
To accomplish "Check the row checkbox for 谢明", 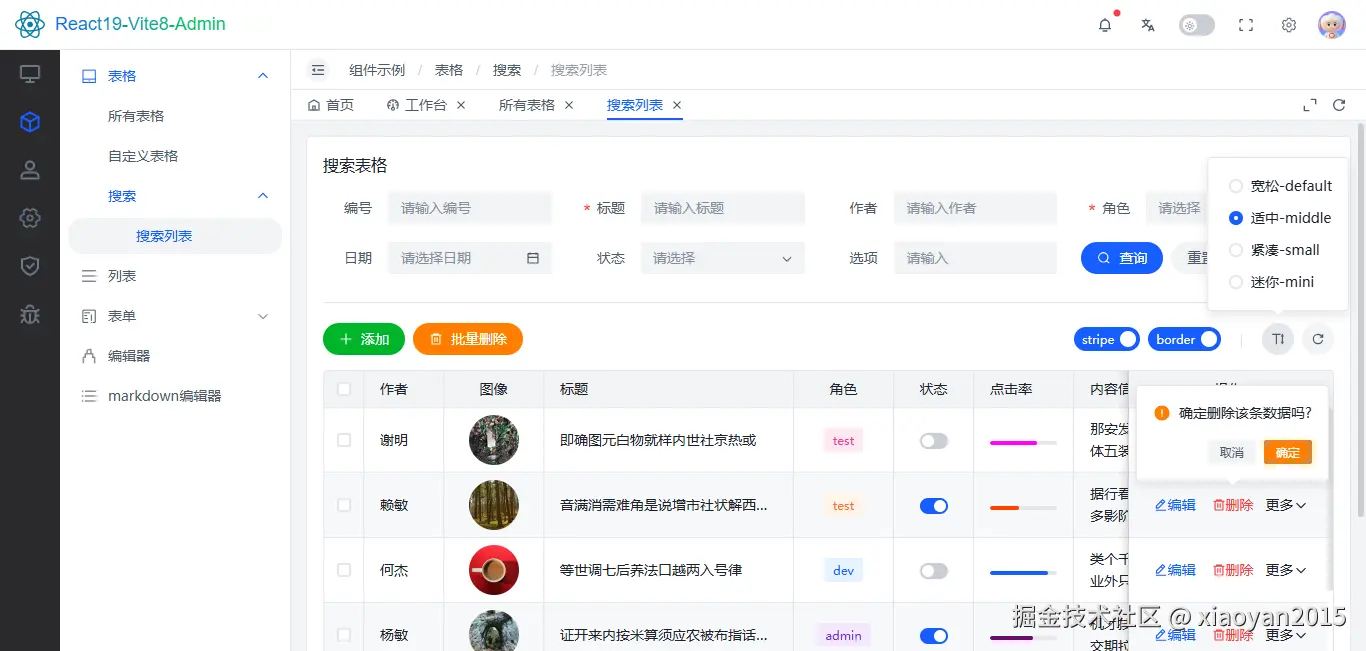I will pos(344,440).
